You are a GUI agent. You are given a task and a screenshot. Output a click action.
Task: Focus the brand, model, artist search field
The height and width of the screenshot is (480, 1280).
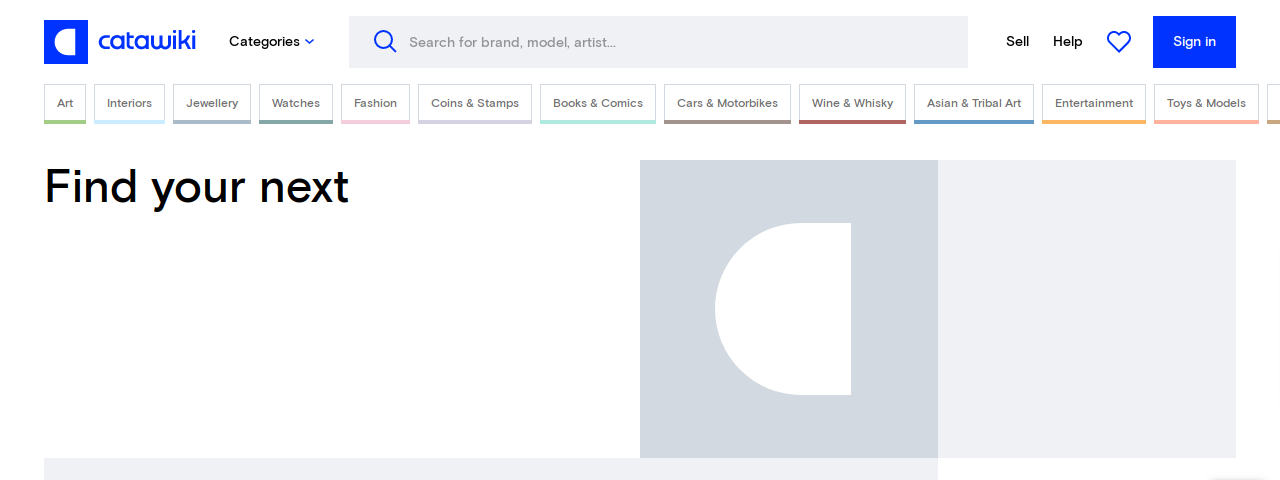(x=680, y=42)
